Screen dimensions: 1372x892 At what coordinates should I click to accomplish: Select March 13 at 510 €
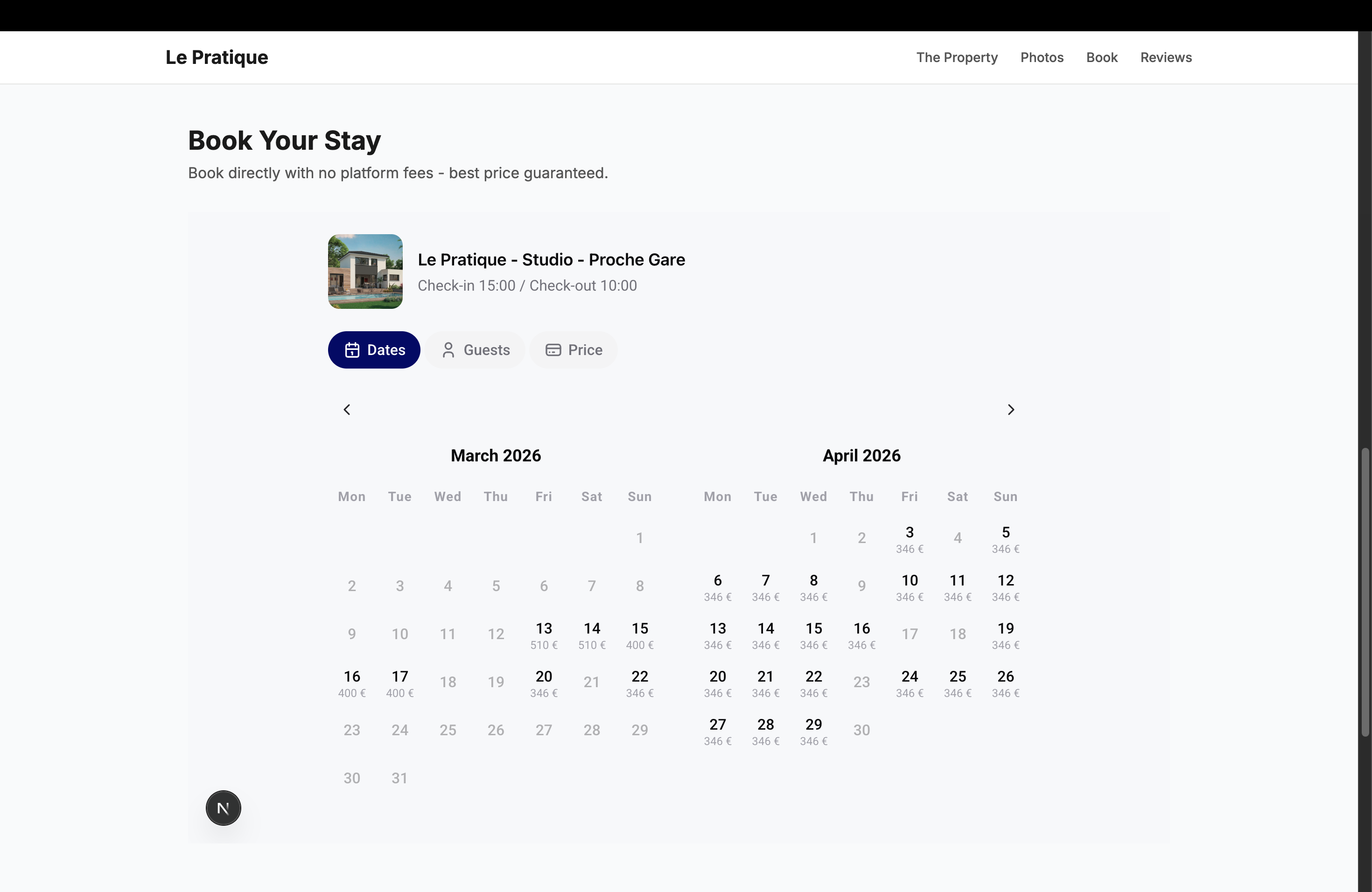[x=544, y=635]
